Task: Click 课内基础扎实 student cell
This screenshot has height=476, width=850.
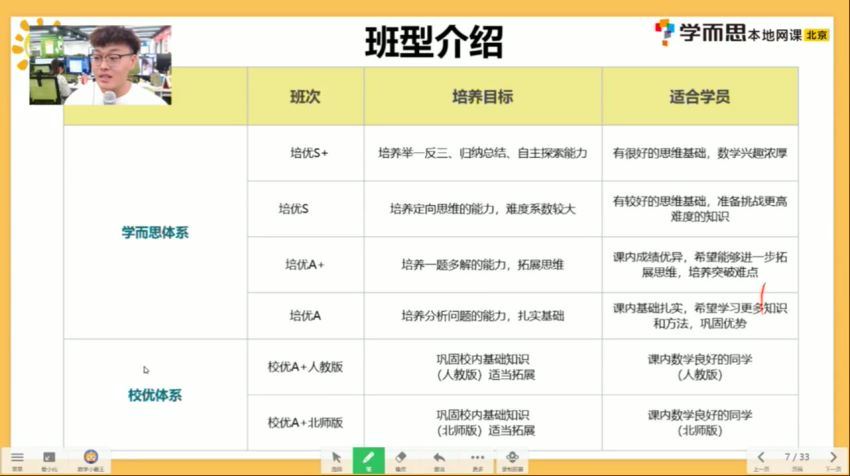Action: pos(699,316)
